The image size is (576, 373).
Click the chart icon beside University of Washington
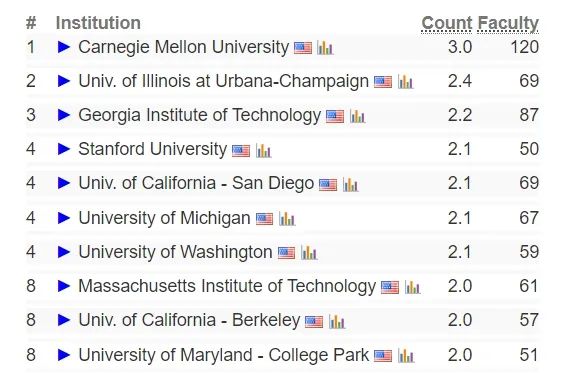(x=309, y=253)
